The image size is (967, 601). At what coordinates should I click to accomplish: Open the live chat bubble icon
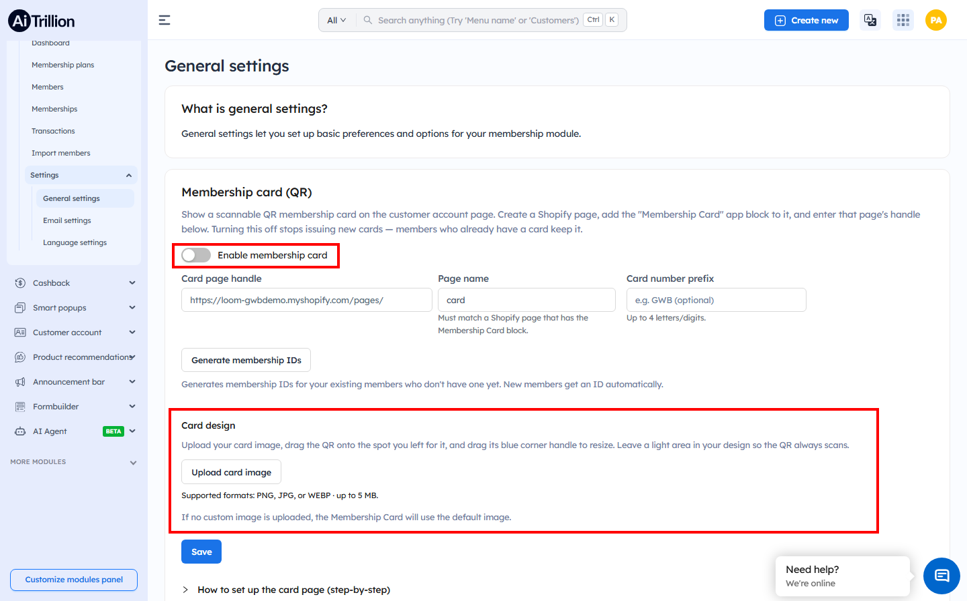pos(941,576)
